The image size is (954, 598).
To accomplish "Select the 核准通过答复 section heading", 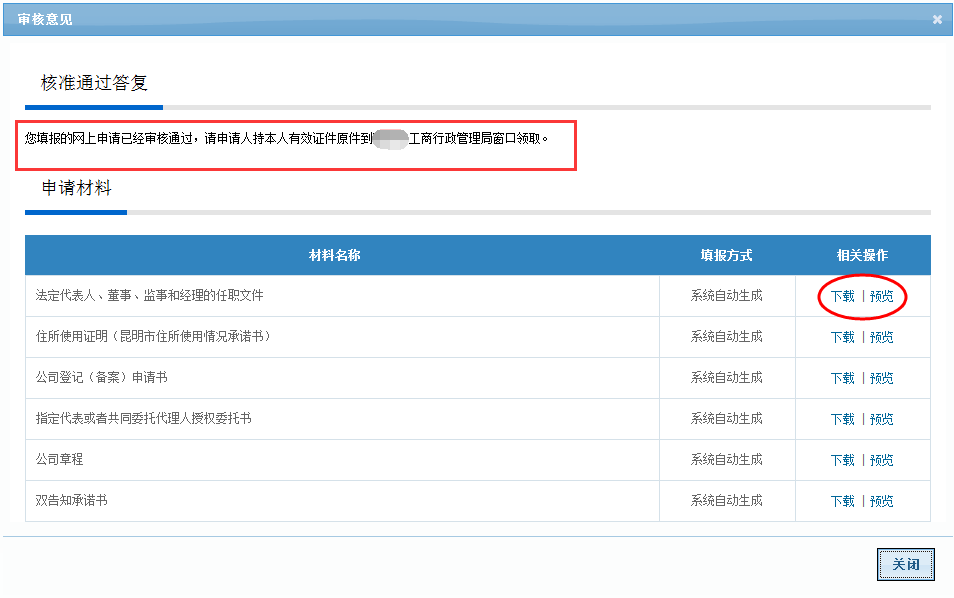I will [x=94, y=83].
